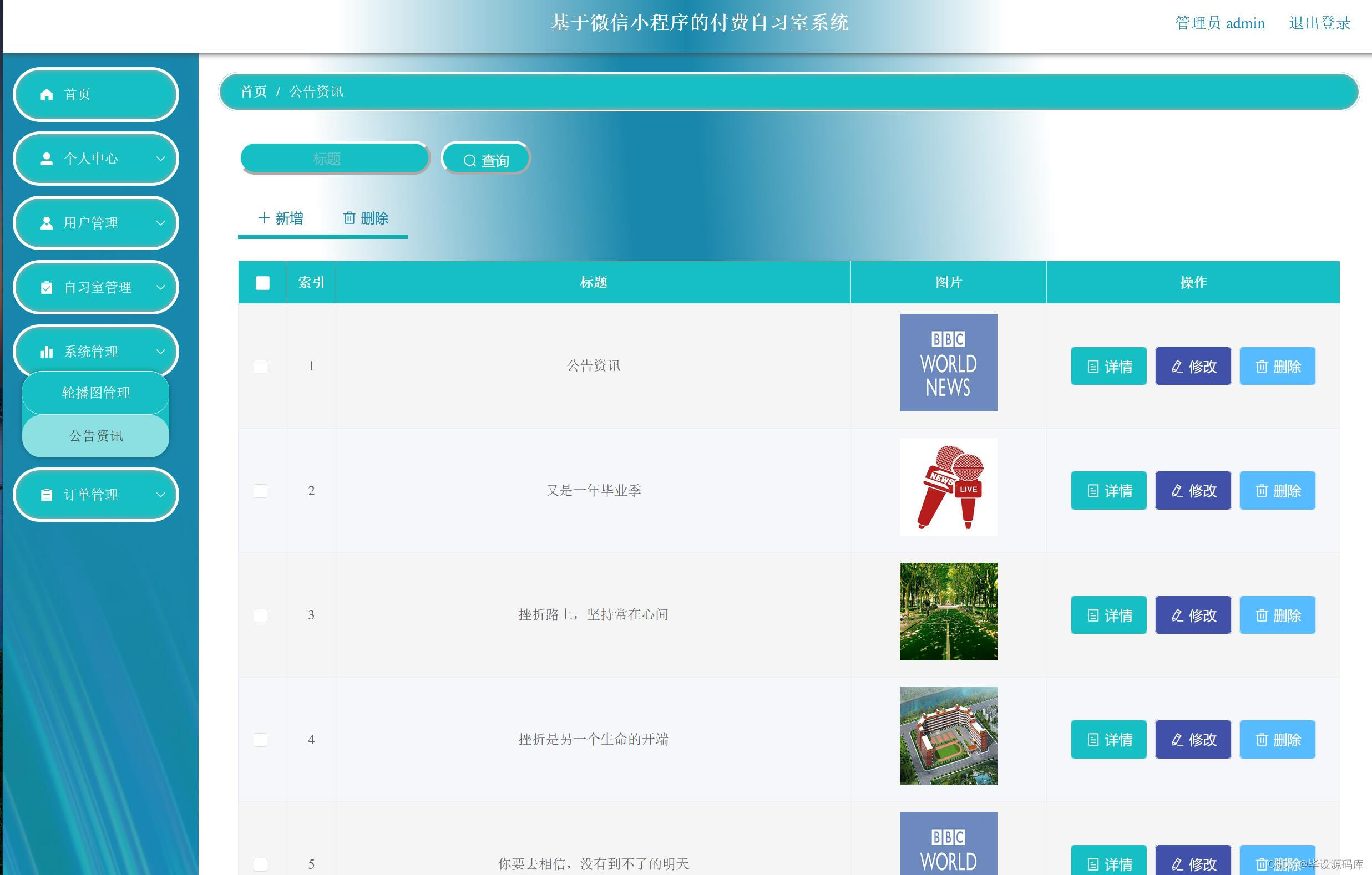1372x875 pixels.
Task: Expand the 订单管理 dropdown arrow
Action: (161, 495)
